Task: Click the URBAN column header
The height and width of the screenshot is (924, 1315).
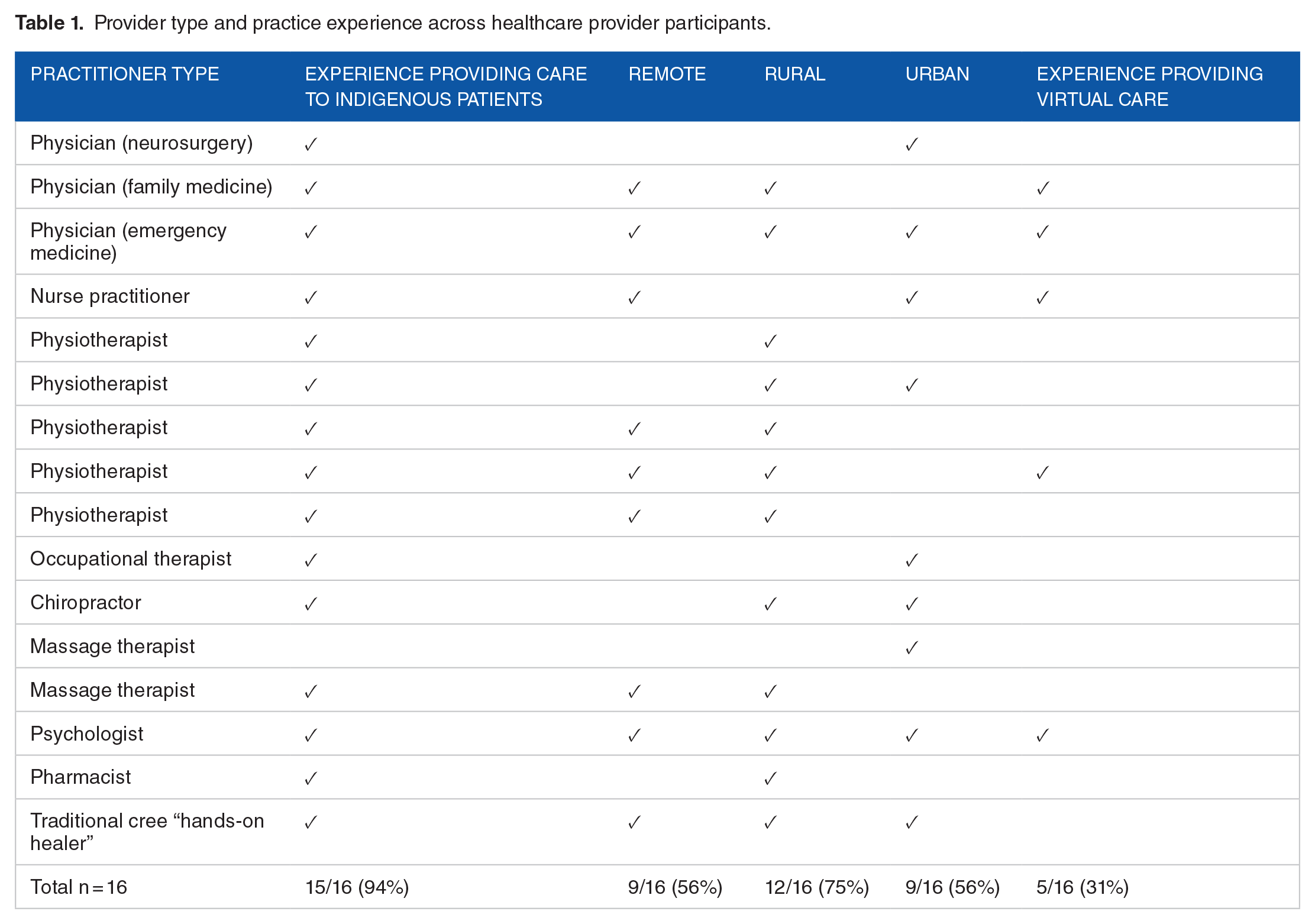Action: pyautogui.click(x=937, y=74)
